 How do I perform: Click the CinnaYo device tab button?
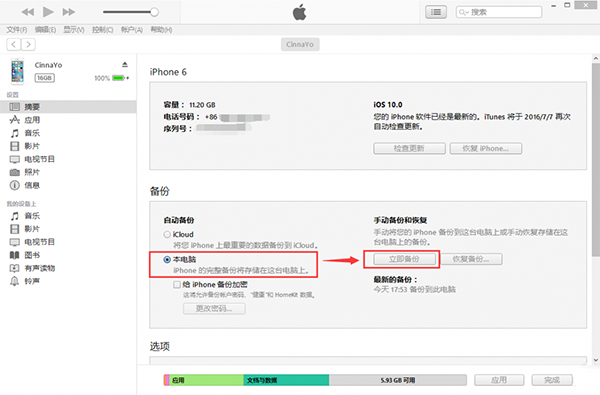300,44
